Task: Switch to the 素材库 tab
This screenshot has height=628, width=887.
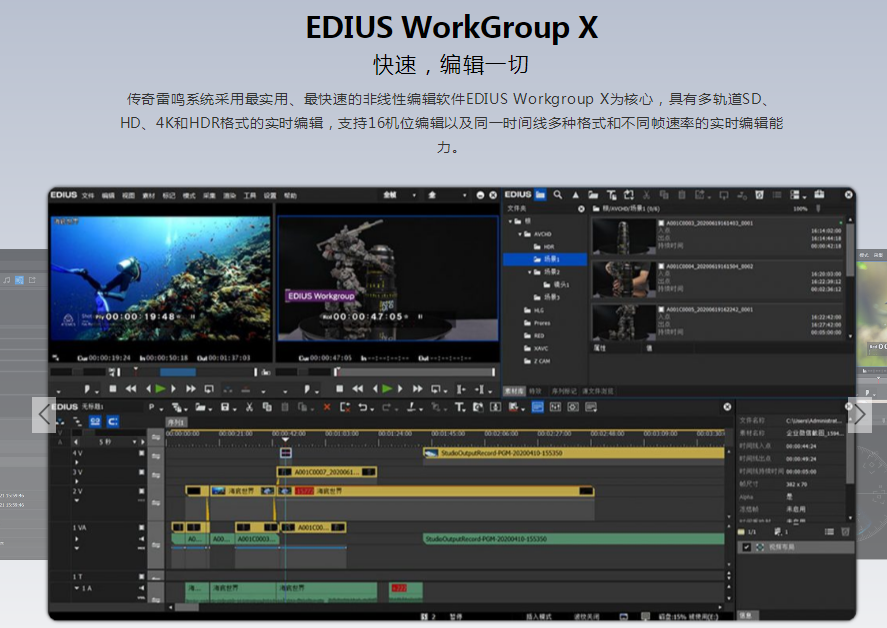Action: (515, 391)
